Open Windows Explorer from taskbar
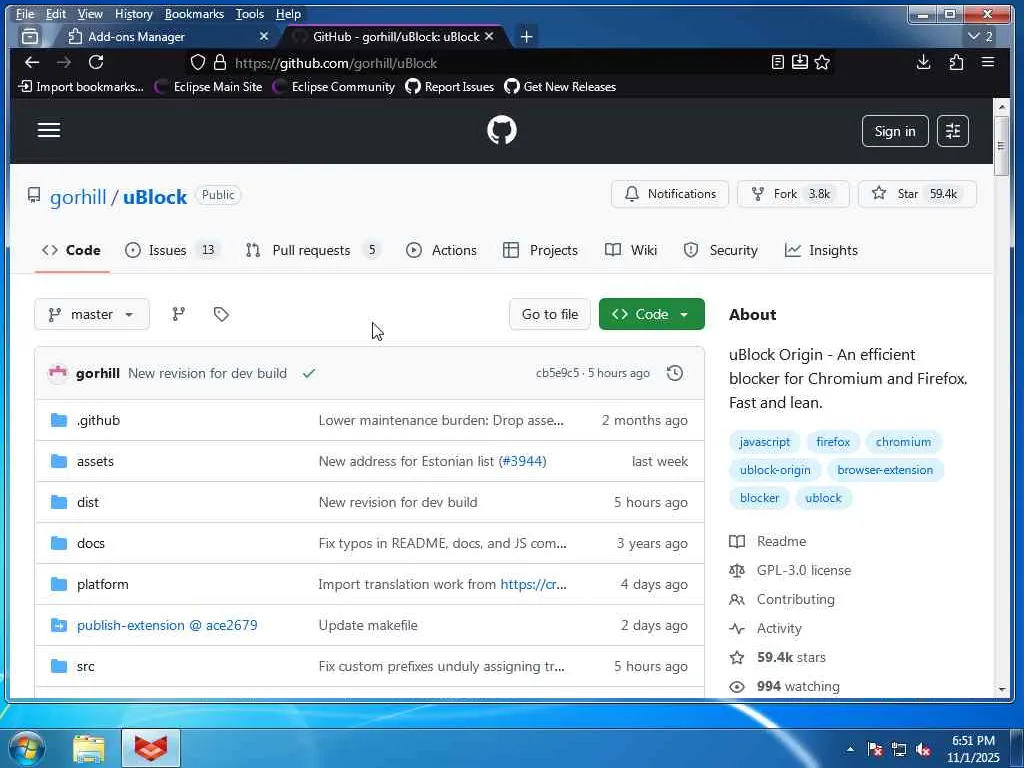Image resolution: width=1024 pixels, height=768 pixels. tap(89, 748)
